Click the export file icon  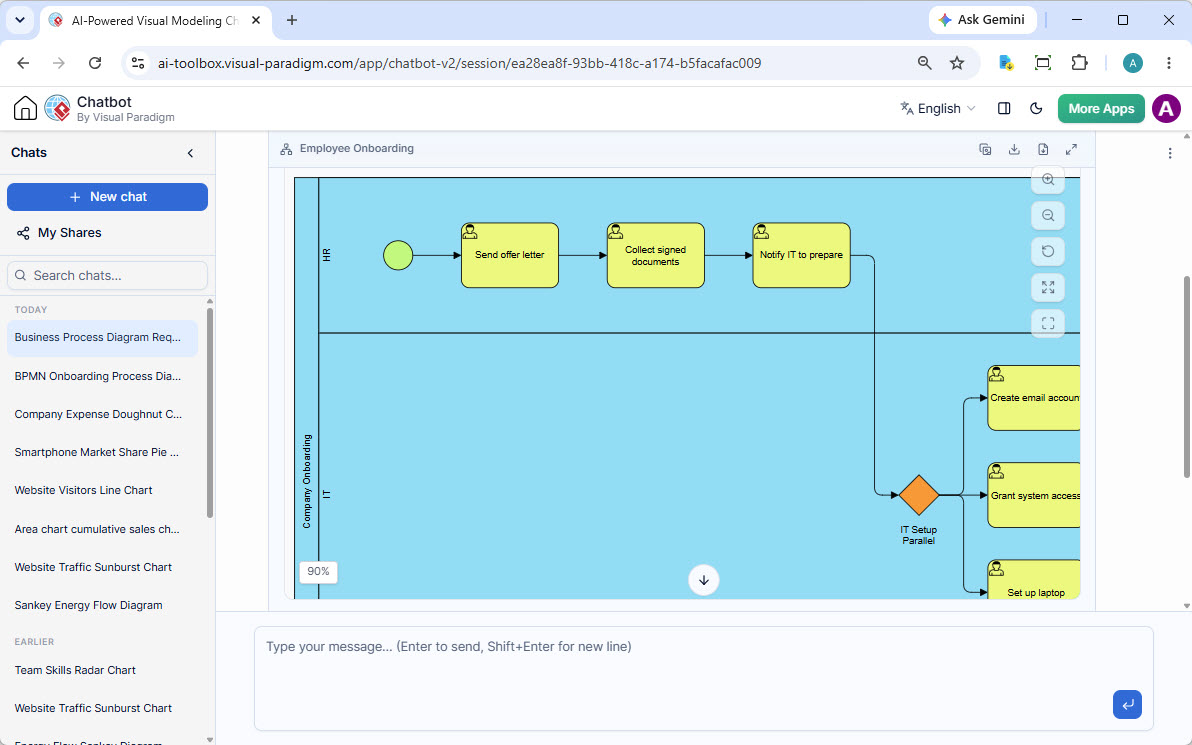(x=1043, y=149)
